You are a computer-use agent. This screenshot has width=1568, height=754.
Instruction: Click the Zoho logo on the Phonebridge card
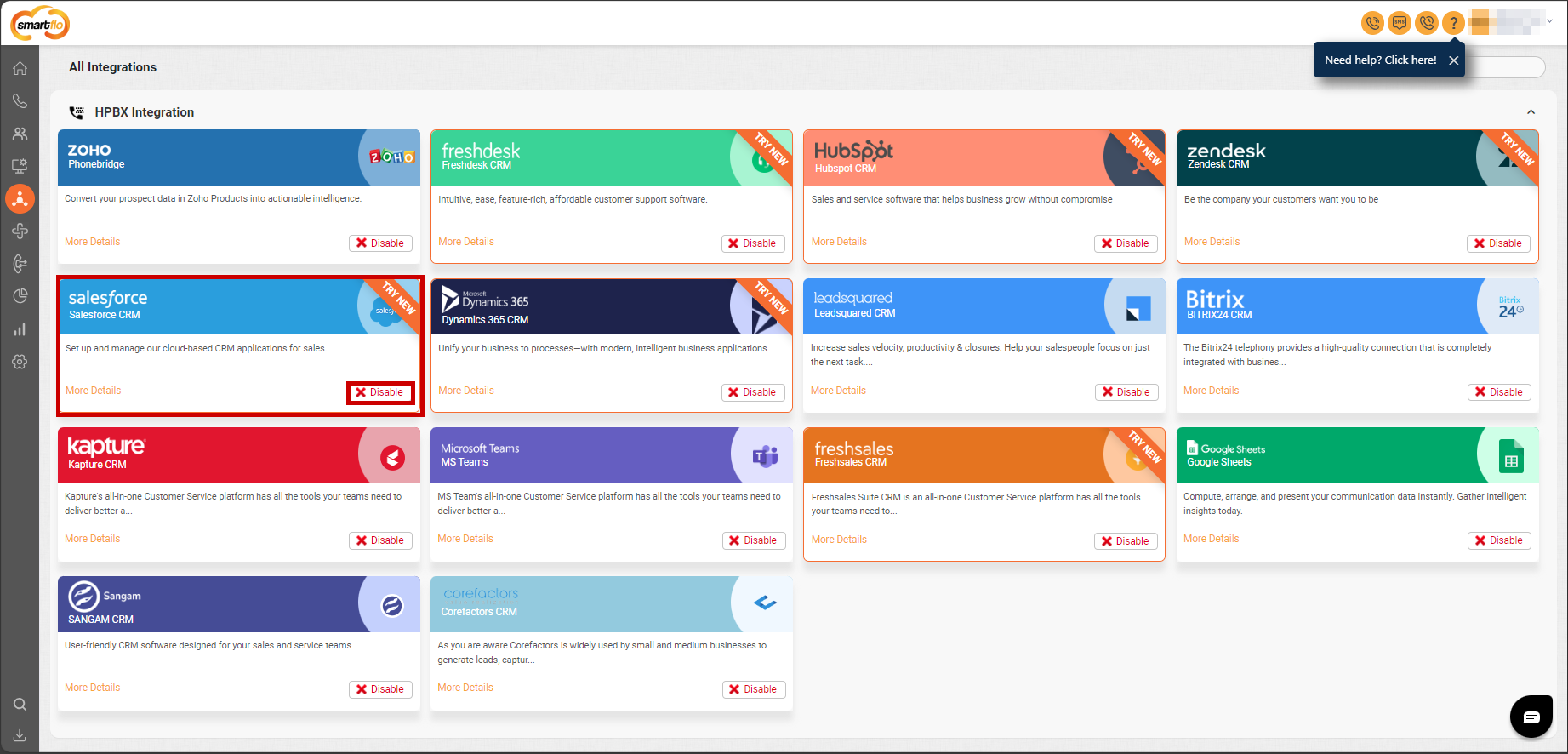click(391, 157)
